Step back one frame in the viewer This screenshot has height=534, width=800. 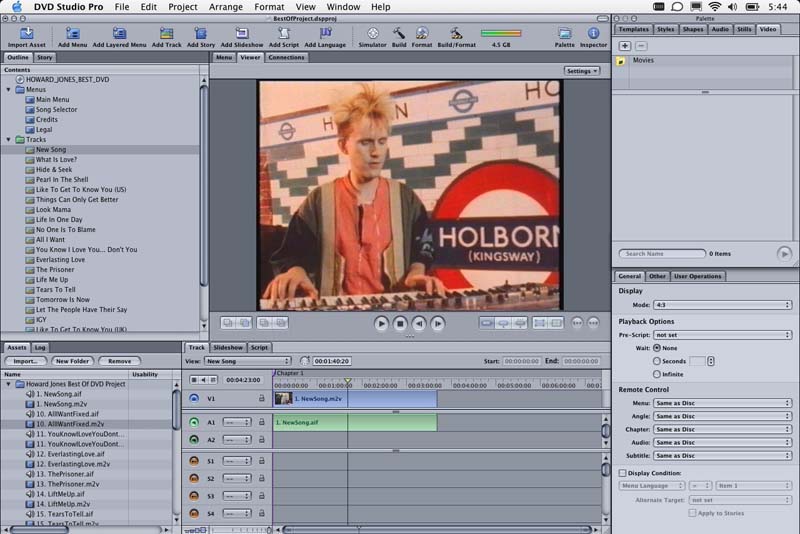coord(419,323)
